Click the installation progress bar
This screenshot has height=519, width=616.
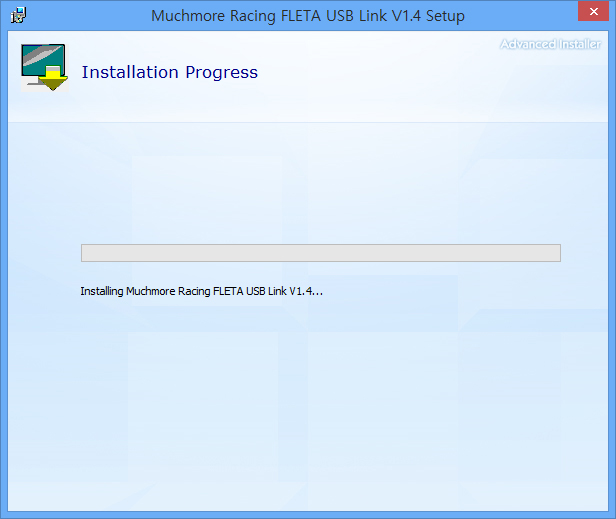[321, 253]
